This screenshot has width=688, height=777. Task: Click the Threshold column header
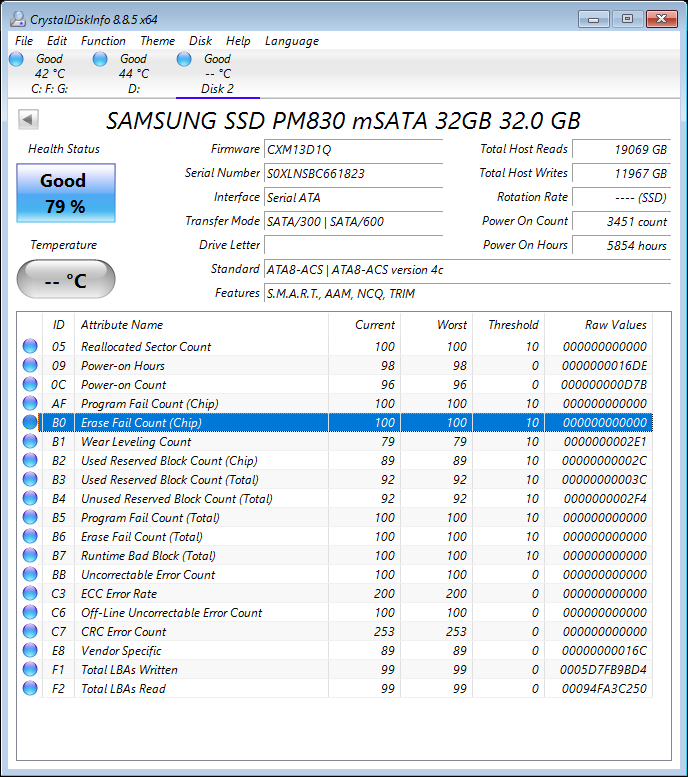coord(508,325)
